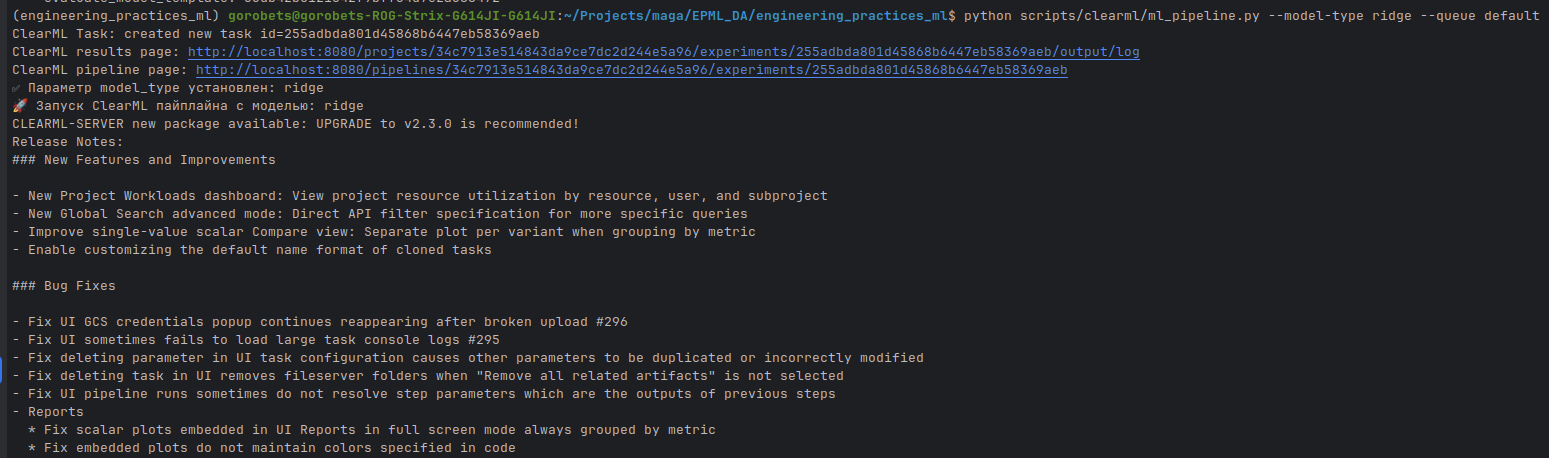1549x458 pixels.
Task: Click the GCS credentials popup fix line
Action: (x=320, y=322)
